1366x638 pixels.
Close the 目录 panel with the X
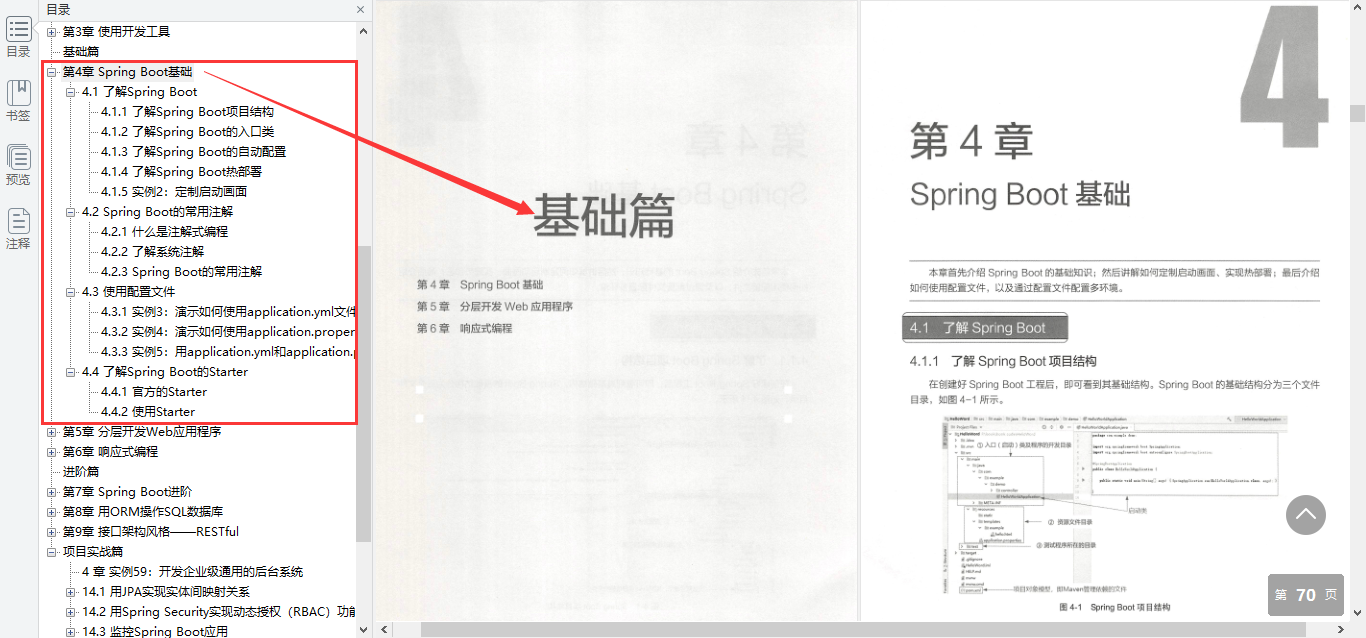361,10
